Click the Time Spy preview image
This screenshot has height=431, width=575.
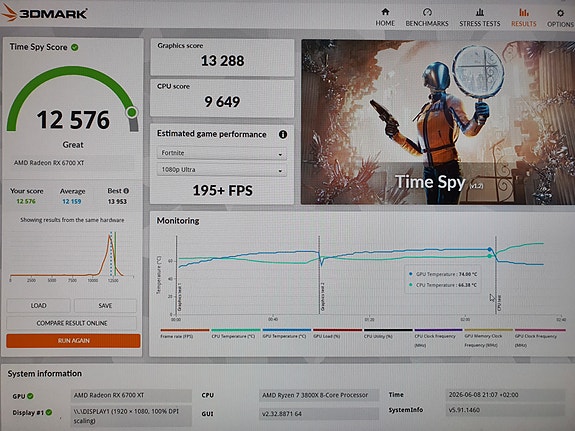(x=438, y=122)
